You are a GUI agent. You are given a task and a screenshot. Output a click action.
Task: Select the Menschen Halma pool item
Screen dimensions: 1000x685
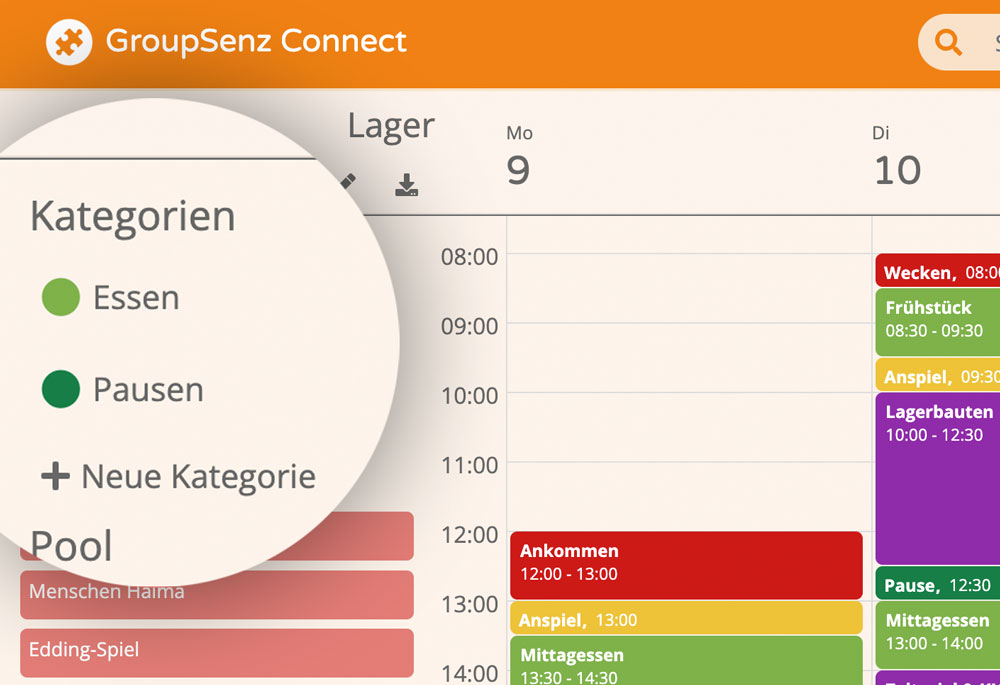click(217, 594)
